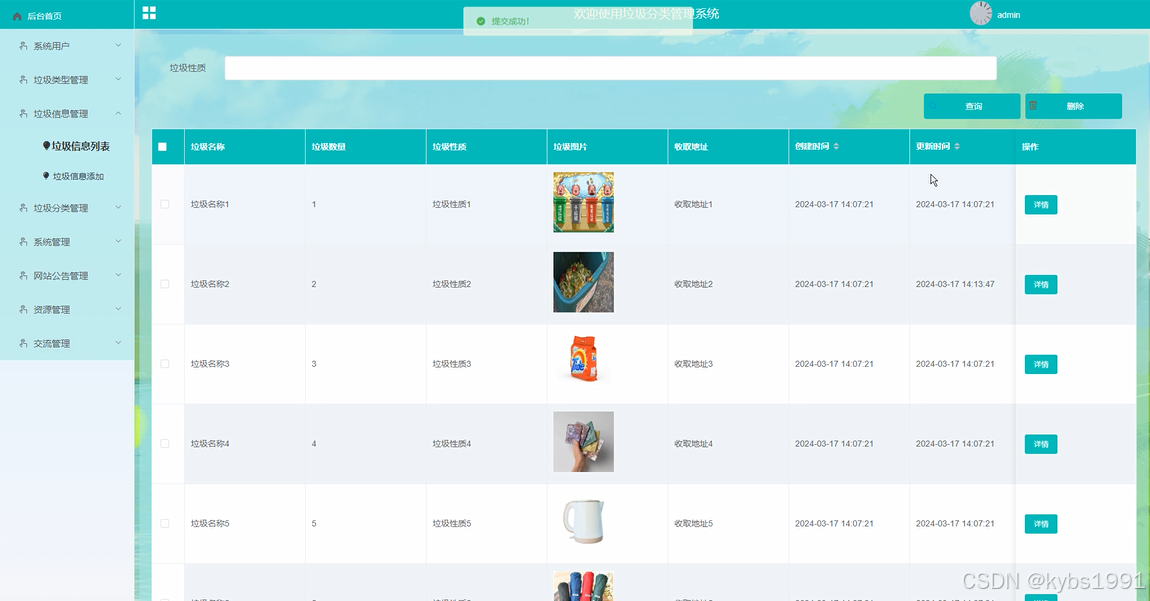Click the icon beside 网站公告管理
The image size is (1150, 601).
coord(23,275)
